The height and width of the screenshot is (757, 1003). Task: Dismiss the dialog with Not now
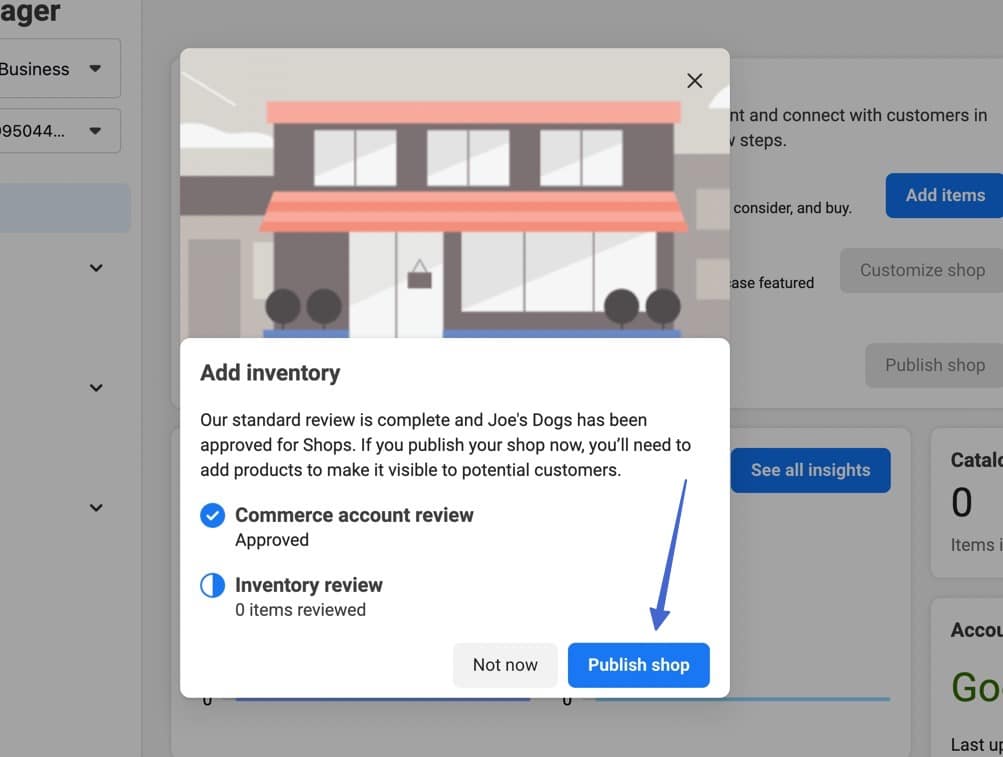coord(505,664)
